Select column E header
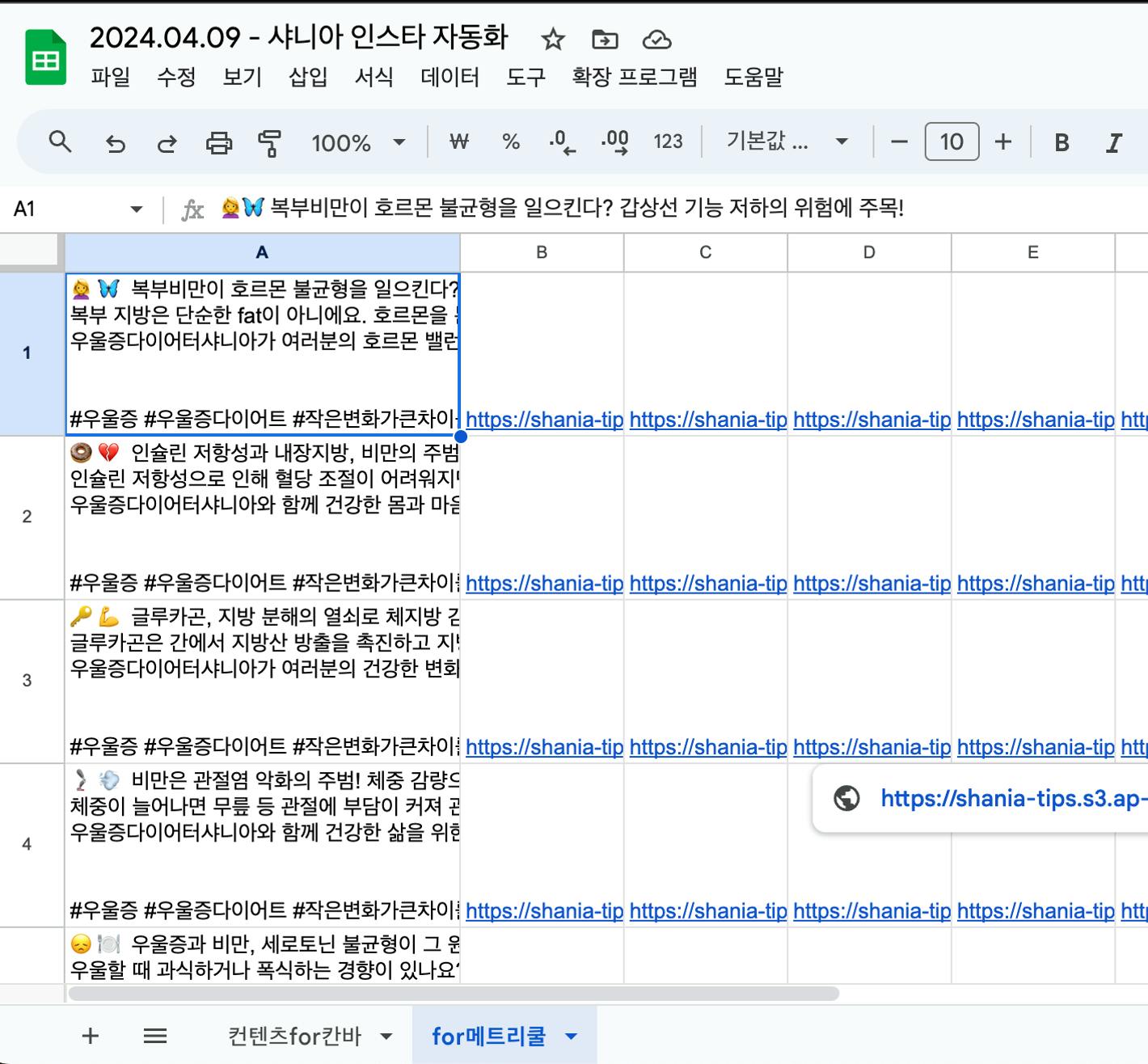Viewport: 1148px width, 1064px height. pos(1033,252)
